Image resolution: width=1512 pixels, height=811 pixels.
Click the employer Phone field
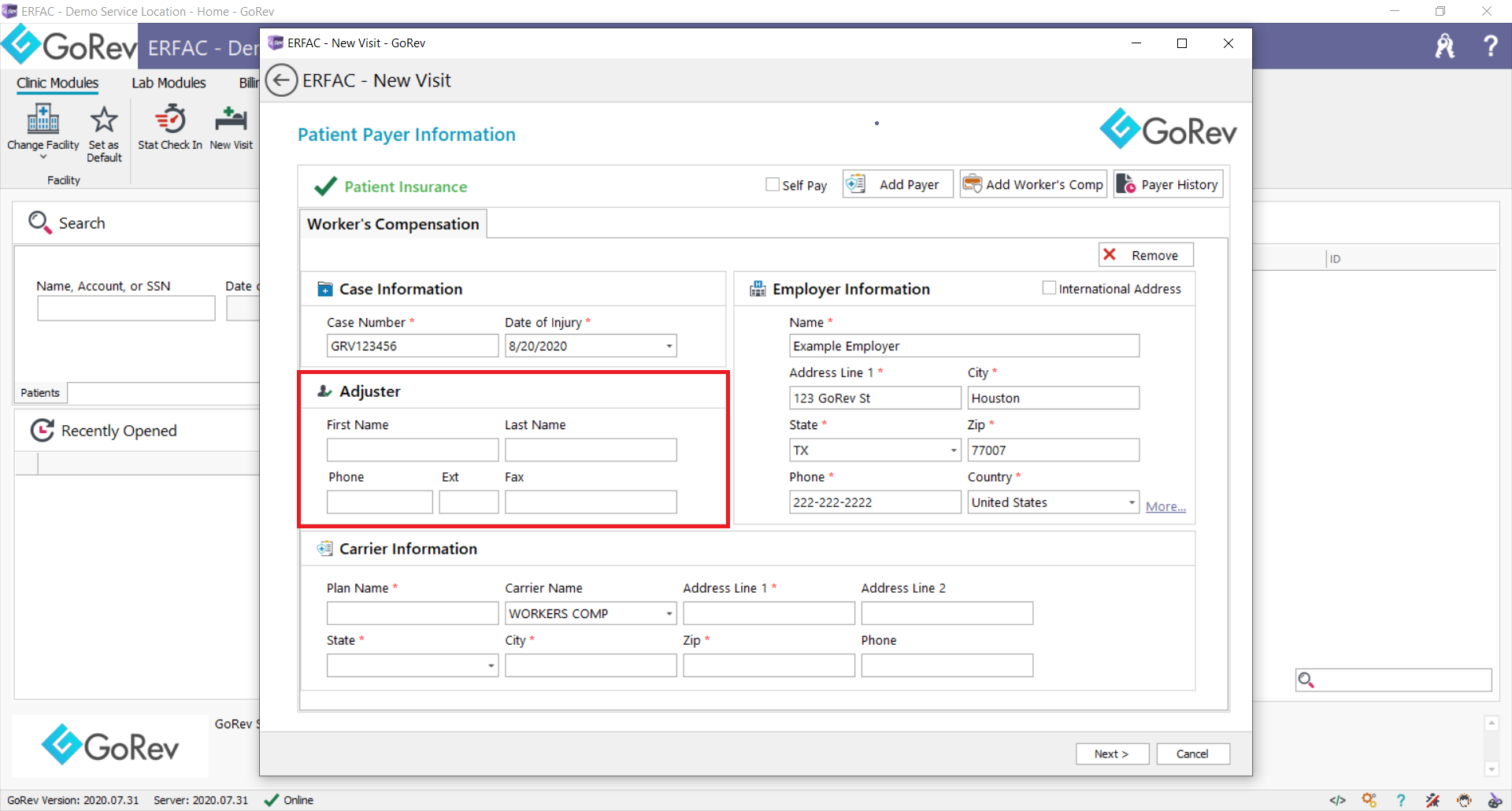point(875,502)
